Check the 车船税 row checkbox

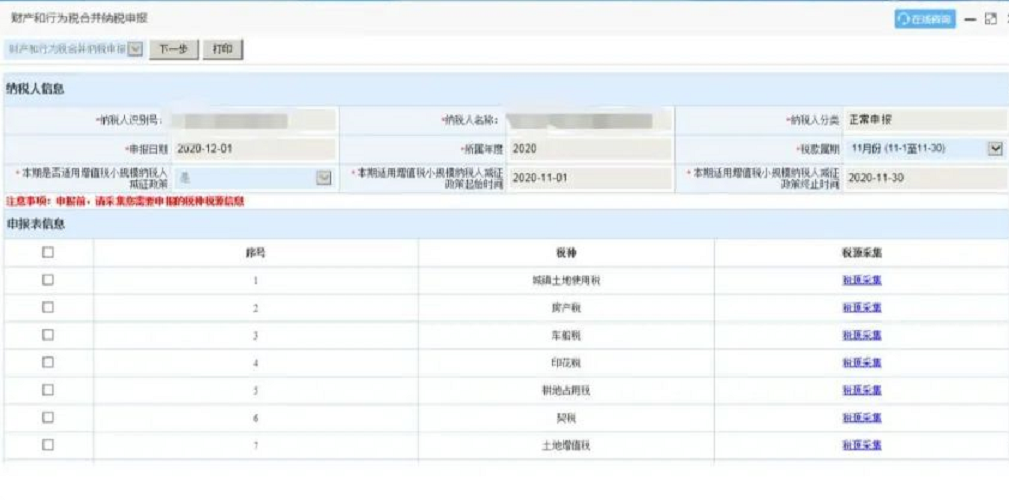[x=48, y=335]
